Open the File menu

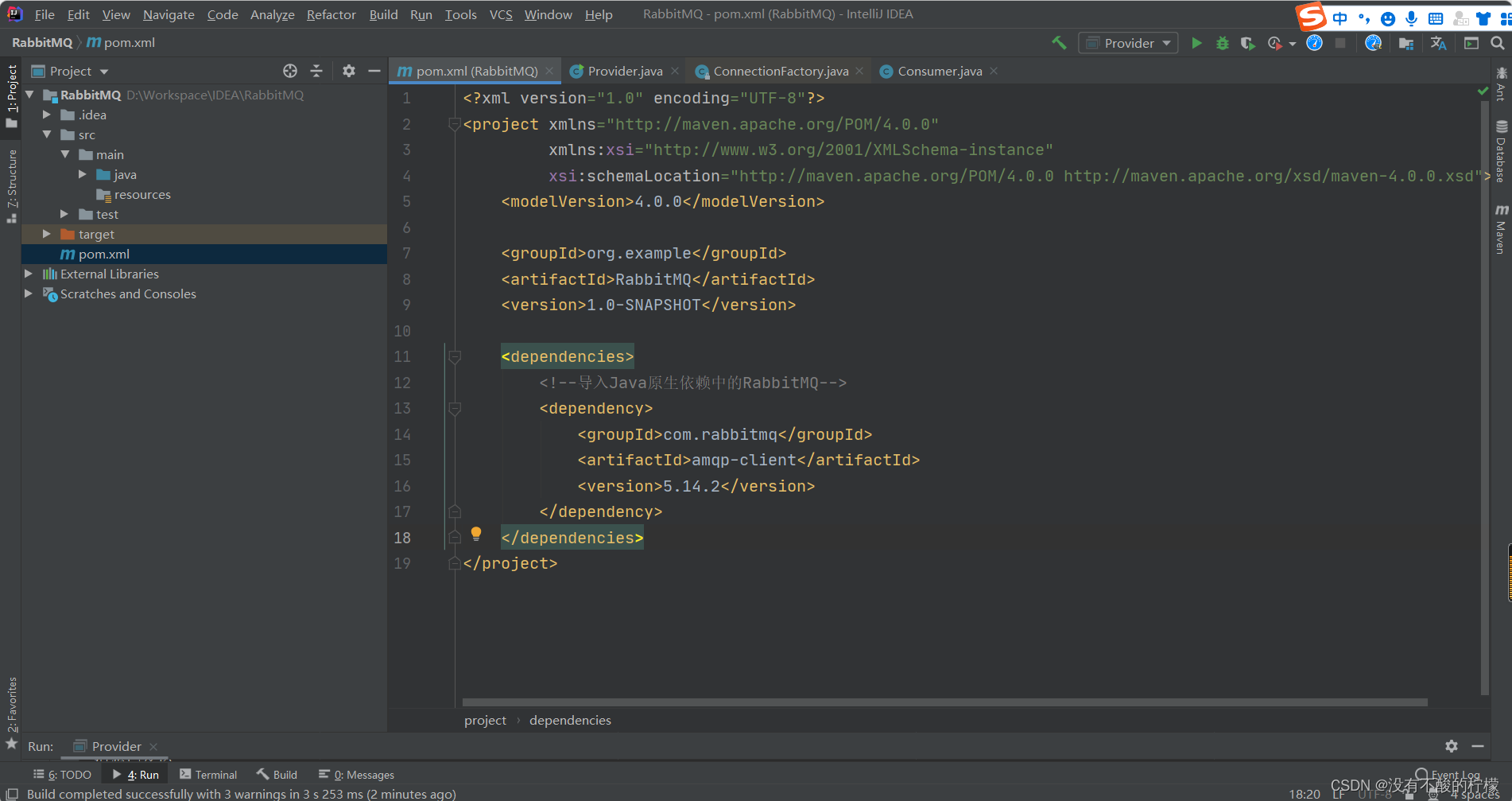[x=45, y=14]
